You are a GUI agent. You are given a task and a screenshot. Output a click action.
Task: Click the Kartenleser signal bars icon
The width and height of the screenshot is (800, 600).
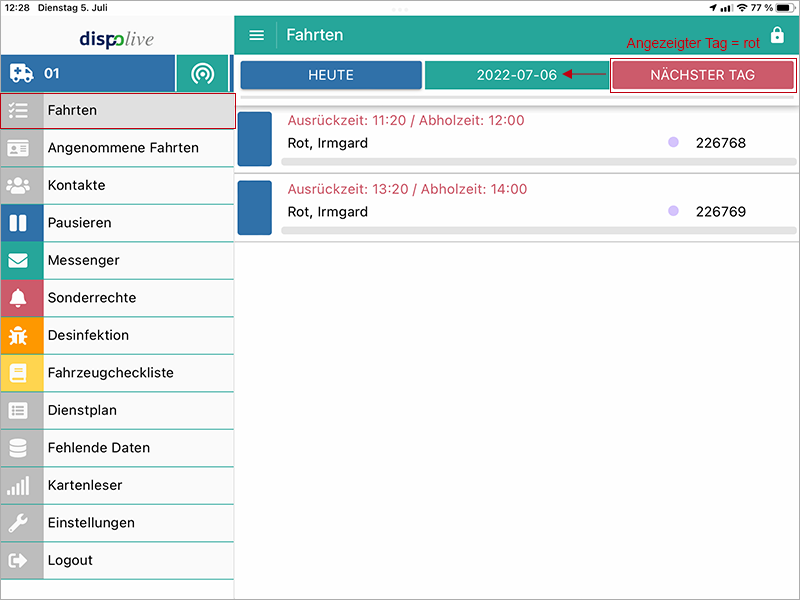18,485
